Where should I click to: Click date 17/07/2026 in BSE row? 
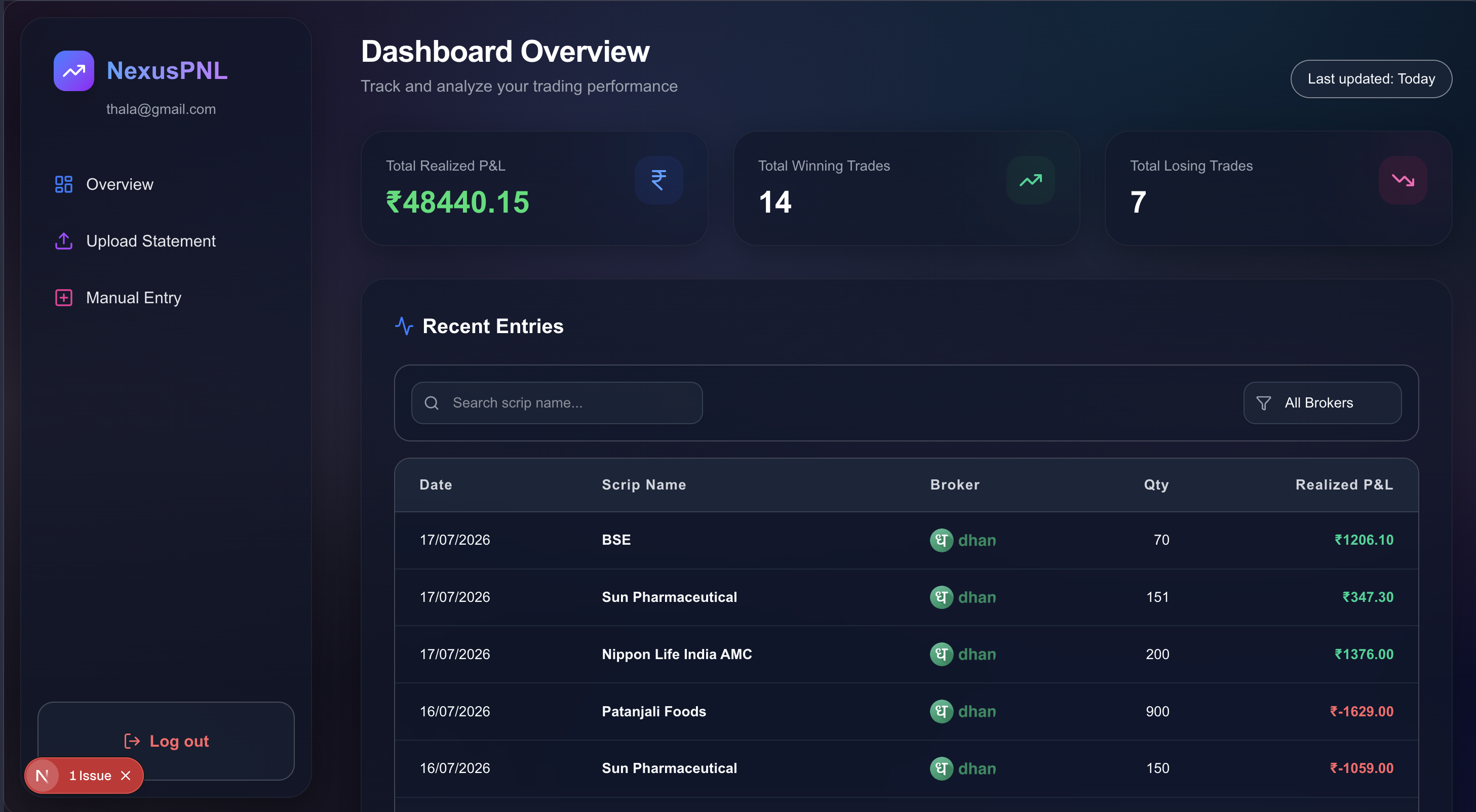[455, 540]
